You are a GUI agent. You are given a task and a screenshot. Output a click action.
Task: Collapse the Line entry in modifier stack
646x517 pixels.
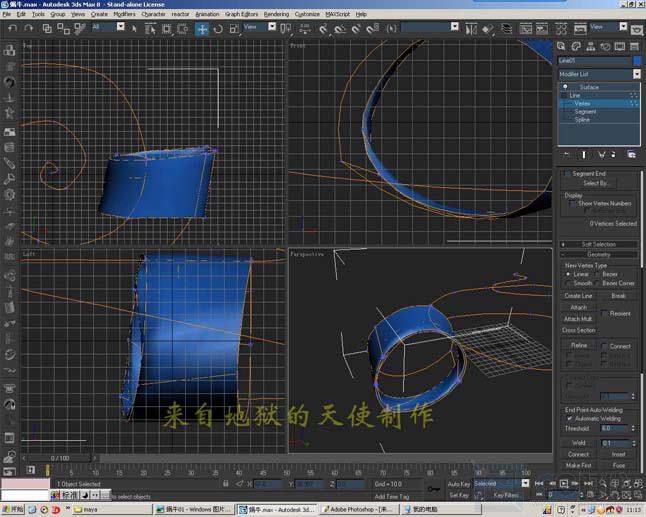564,96
